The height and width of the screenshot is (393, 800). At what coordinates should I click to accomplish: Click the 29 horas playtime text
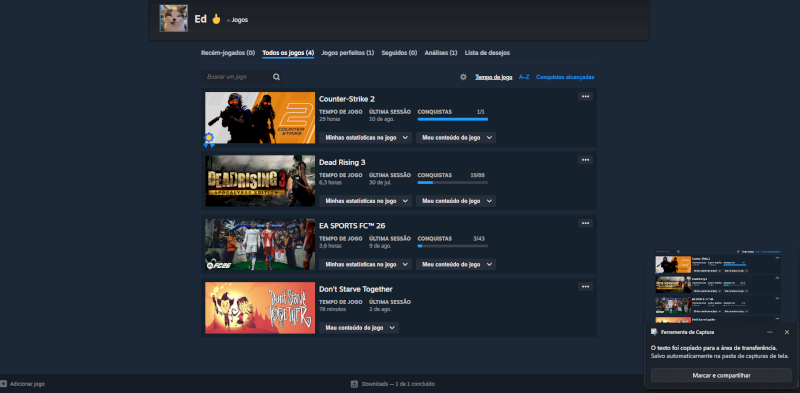[x=330, y=119]
